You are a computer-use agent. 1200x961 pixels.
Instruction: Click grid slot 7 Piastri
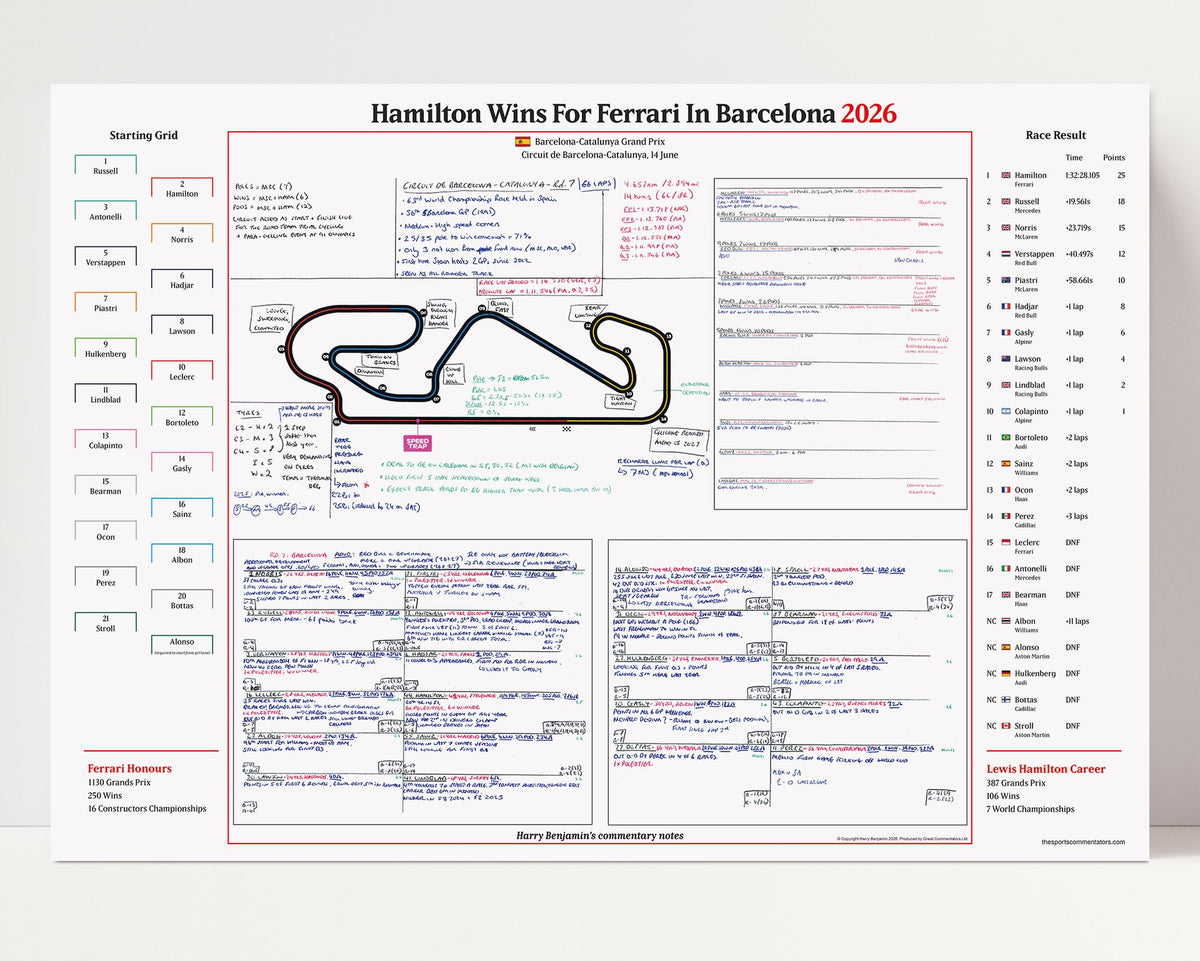pyautogui.click(x=105, y=304)
